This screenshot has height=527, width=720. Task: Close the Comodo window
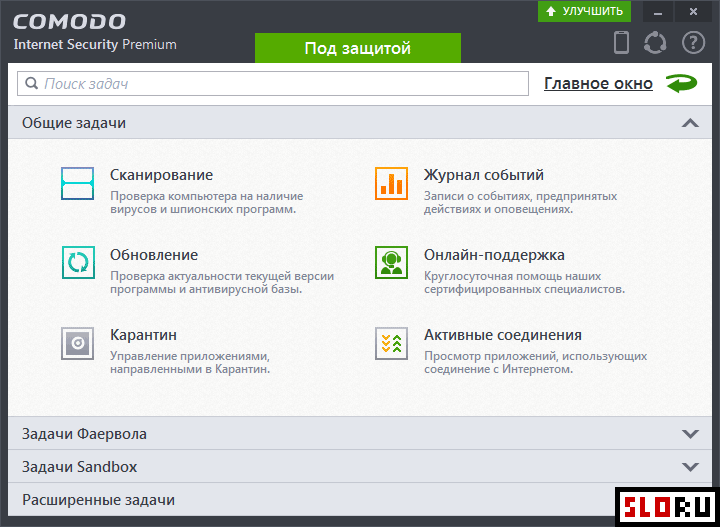click(x=693, y=12)
